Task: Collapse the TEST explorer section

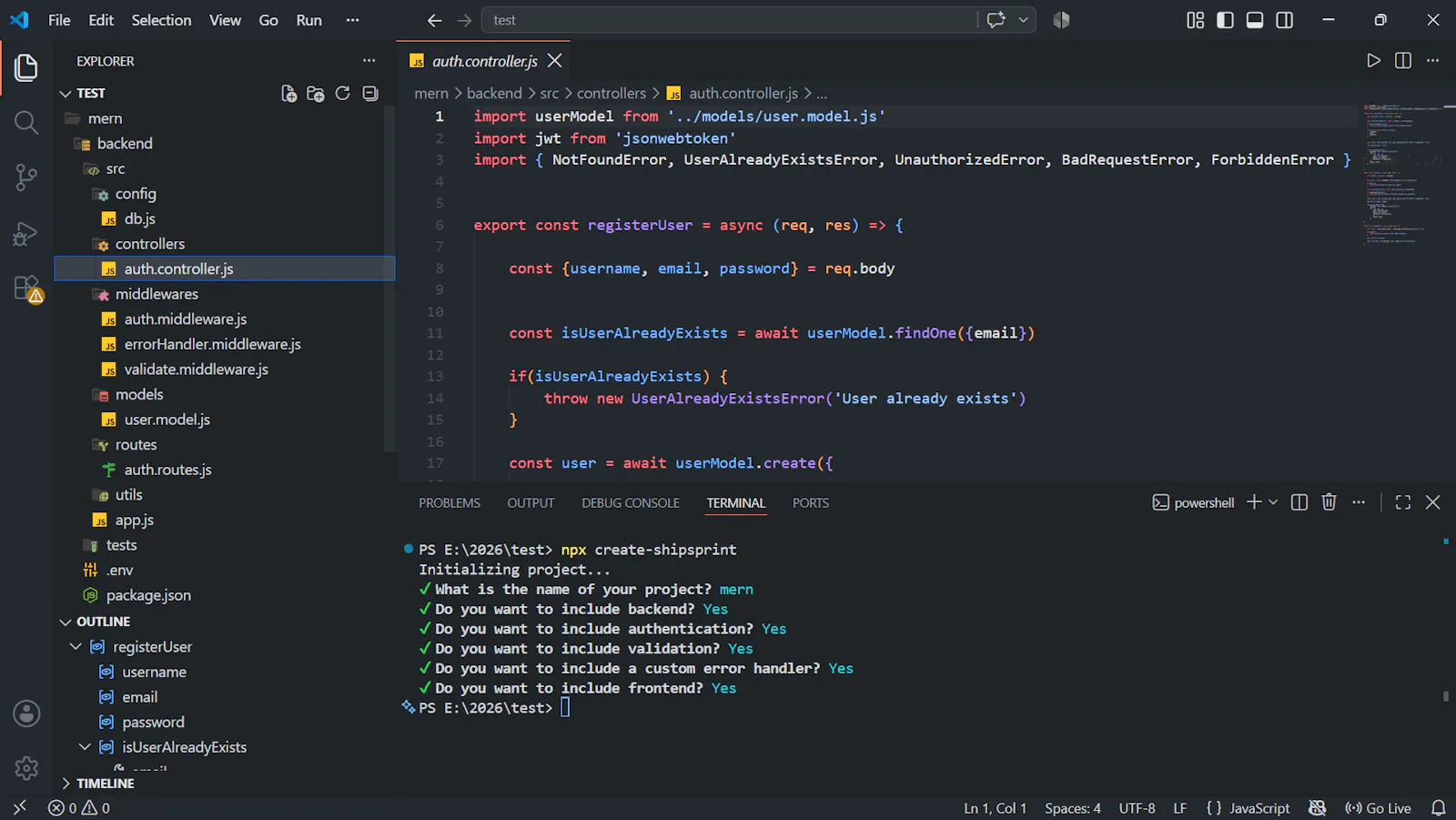Action: [65, 94]
